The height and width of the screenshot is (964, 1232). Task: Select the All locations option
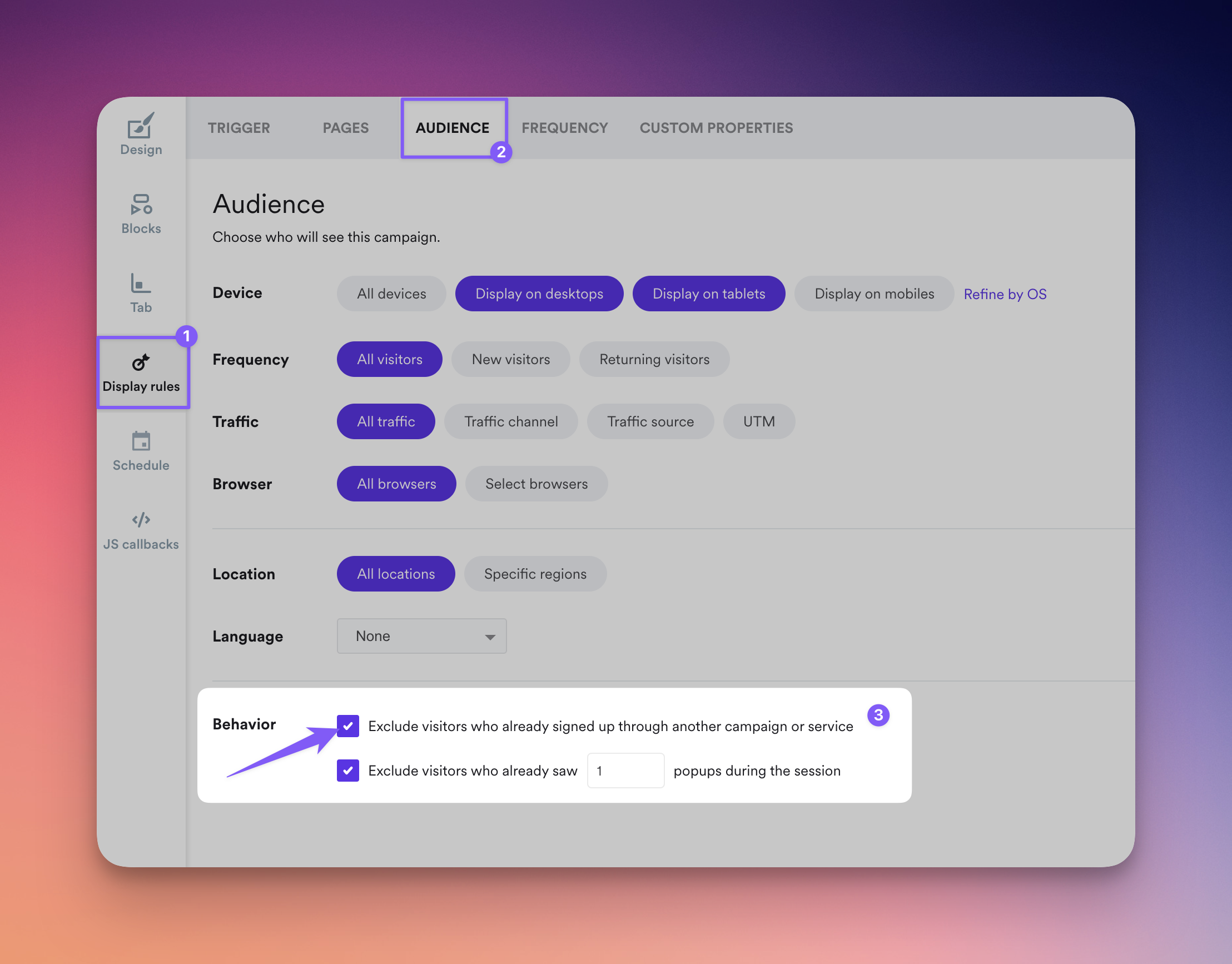(396, 573)
